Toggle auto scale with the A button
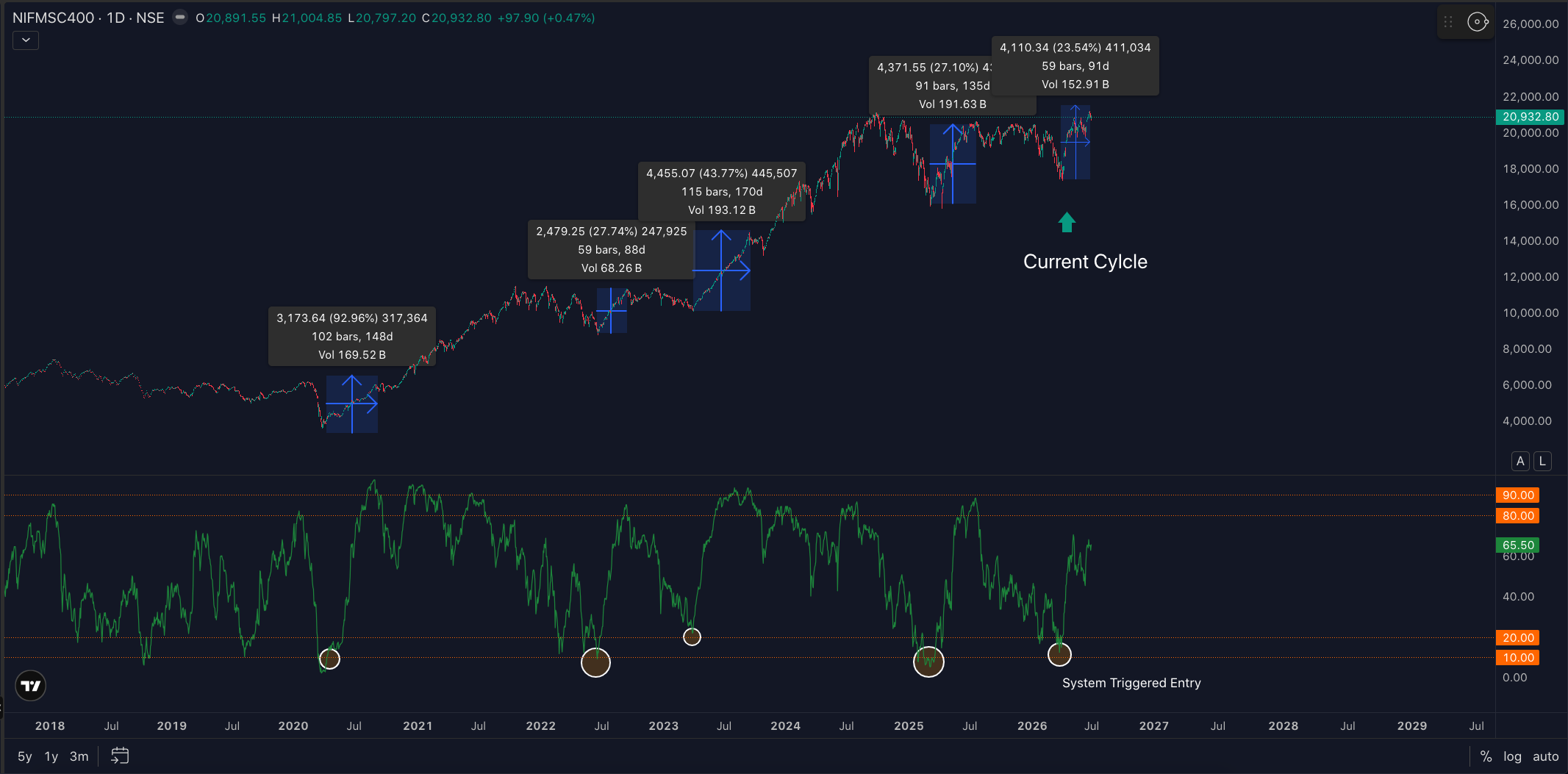The width and height of the screenshot is (1568, 774). (1520, 461)
